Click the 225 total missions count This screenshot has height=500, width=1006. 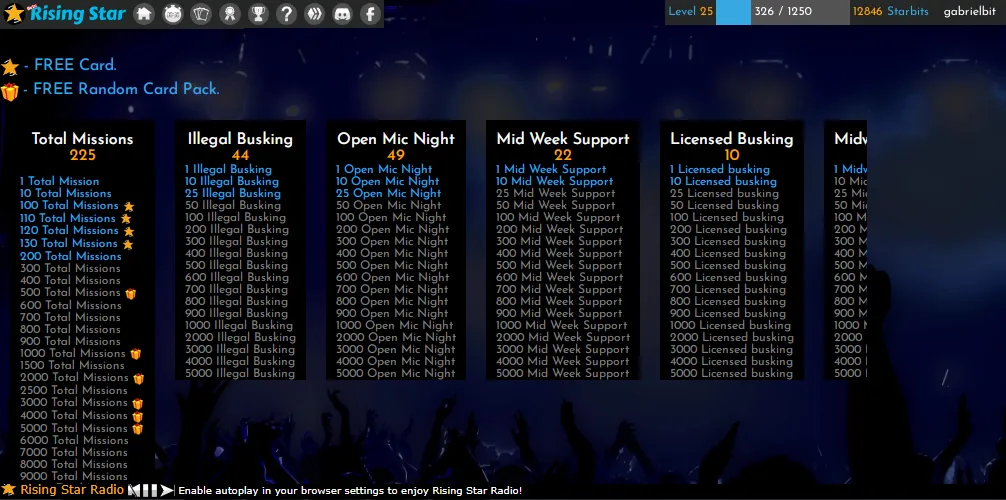coord(83,155)
